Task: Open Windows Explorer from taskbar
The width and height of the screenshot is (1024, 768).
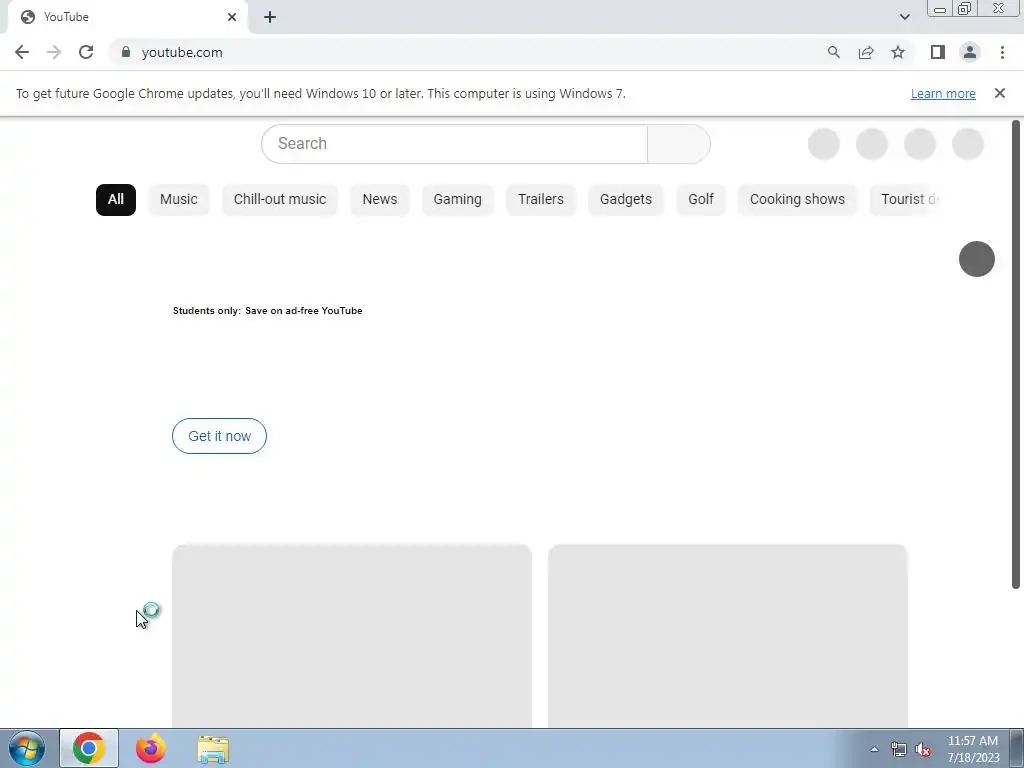Action: coord(213,749)
